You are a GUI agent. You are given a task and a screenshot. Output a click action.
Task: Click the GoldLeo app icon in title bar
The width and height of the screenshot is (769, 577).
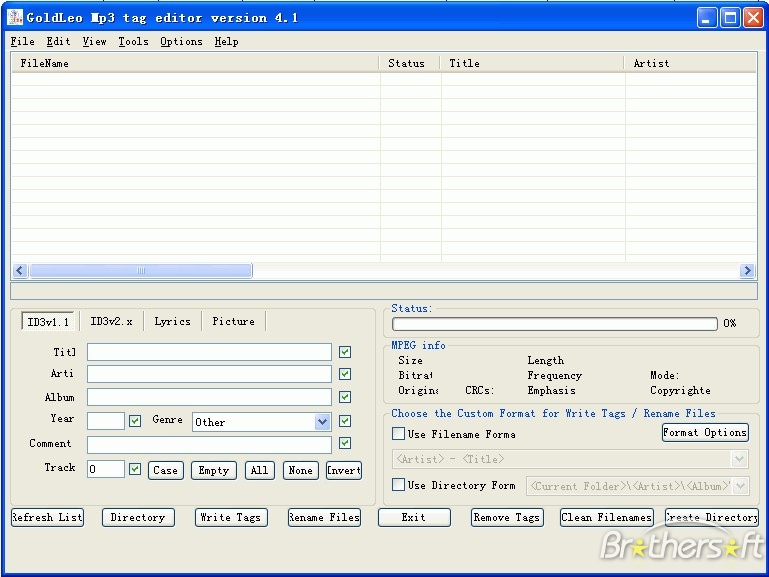pyautogui.click(x=15, y=18)
